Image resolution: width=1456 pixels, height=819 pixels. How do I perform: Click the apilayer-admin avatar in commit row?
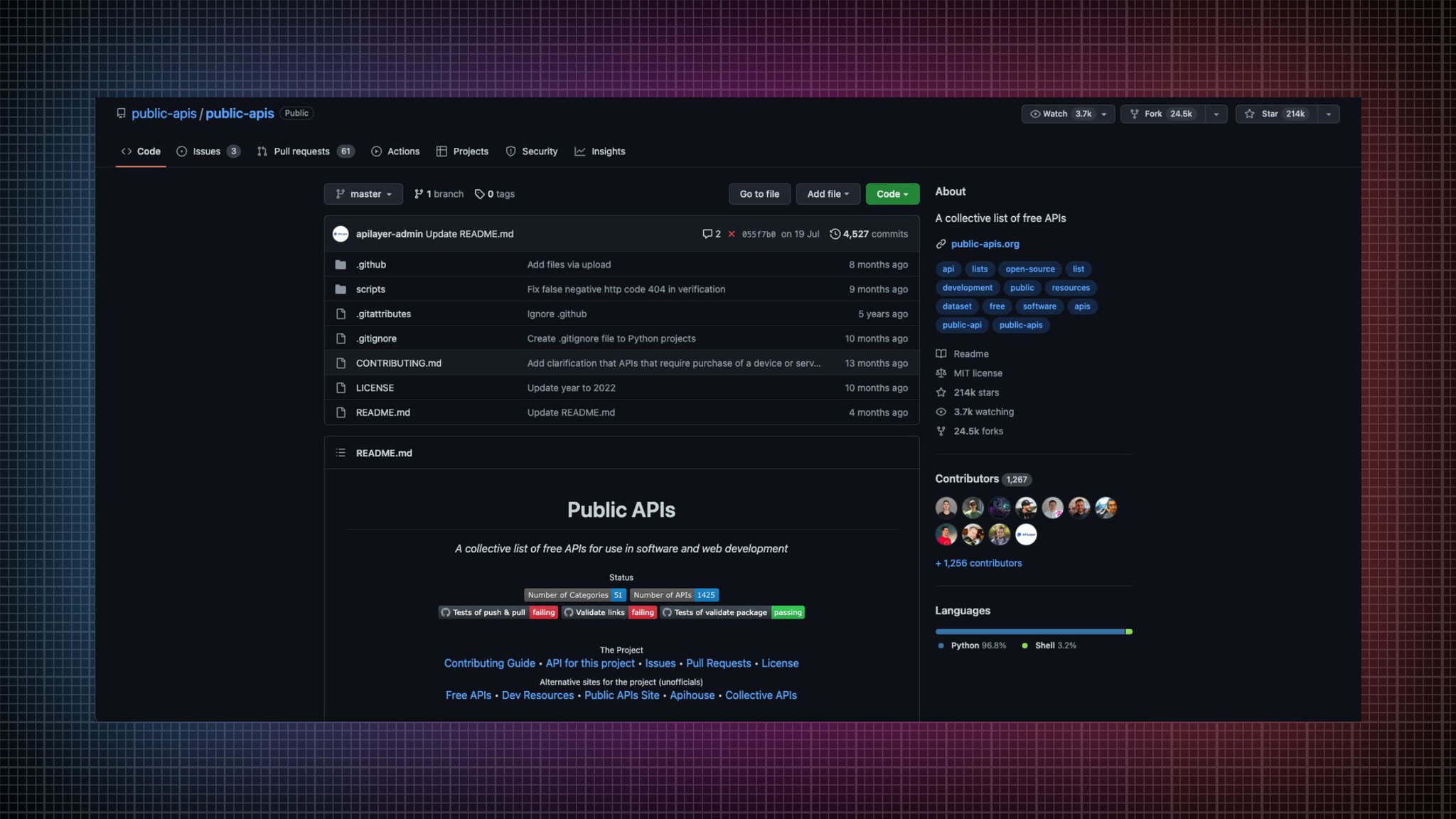[341, 234]
